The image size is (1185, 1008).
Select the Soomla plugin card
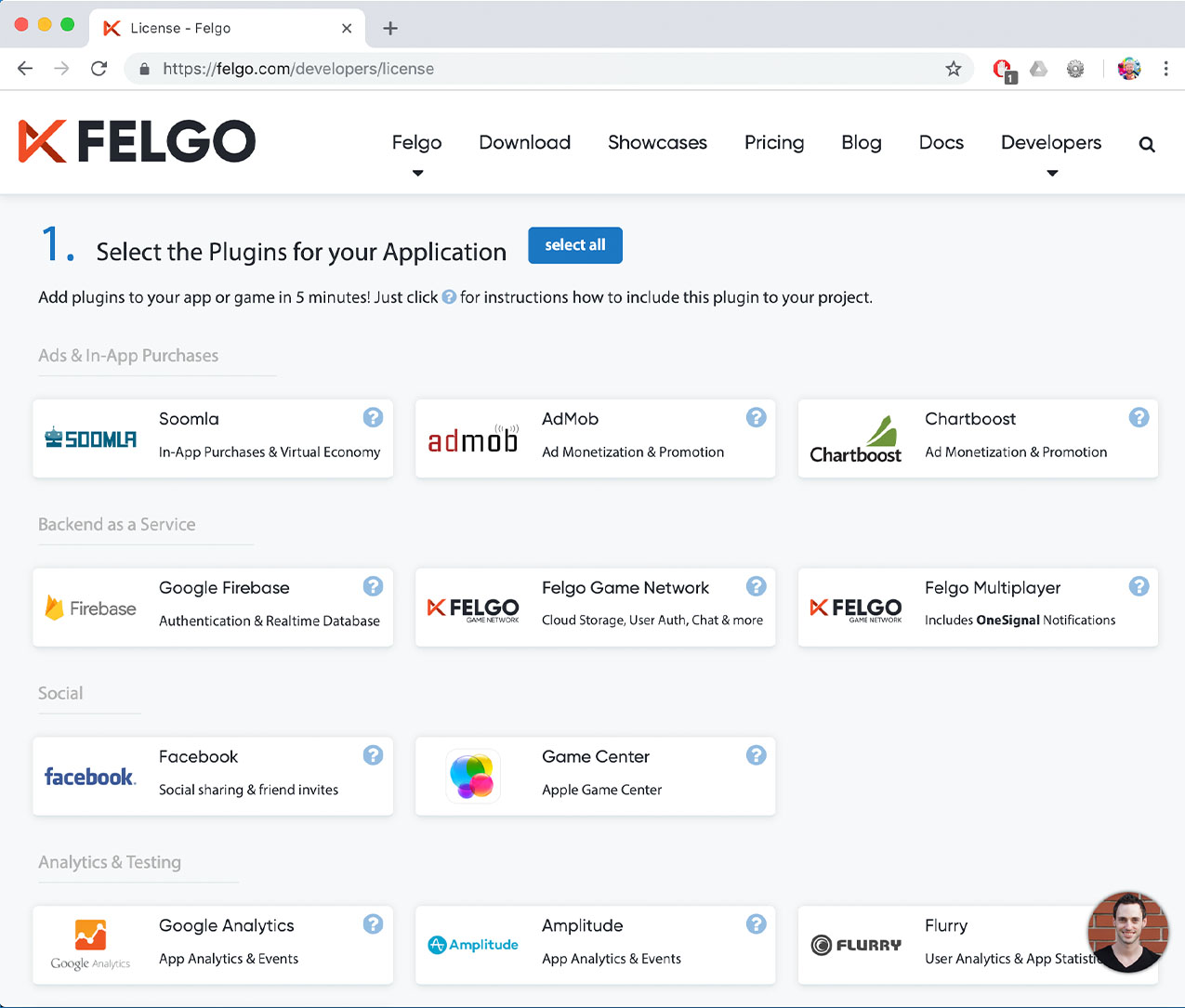[x=213, y=439]
